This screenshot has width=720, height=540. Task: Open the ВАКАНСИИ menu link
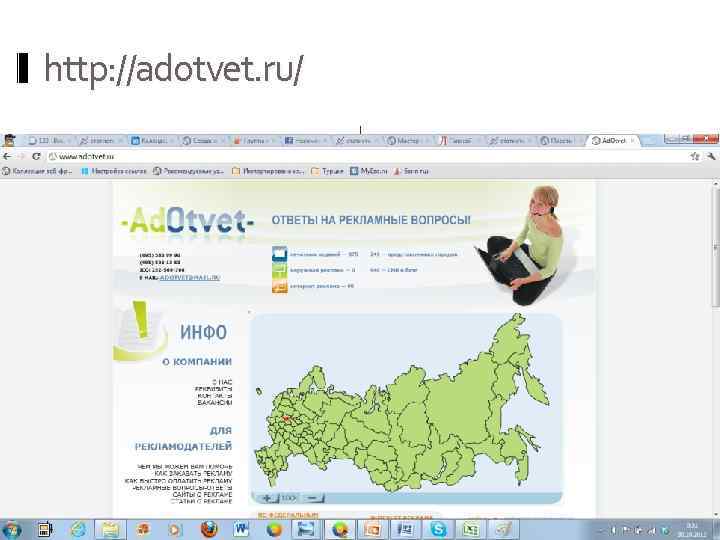point(215,402)
